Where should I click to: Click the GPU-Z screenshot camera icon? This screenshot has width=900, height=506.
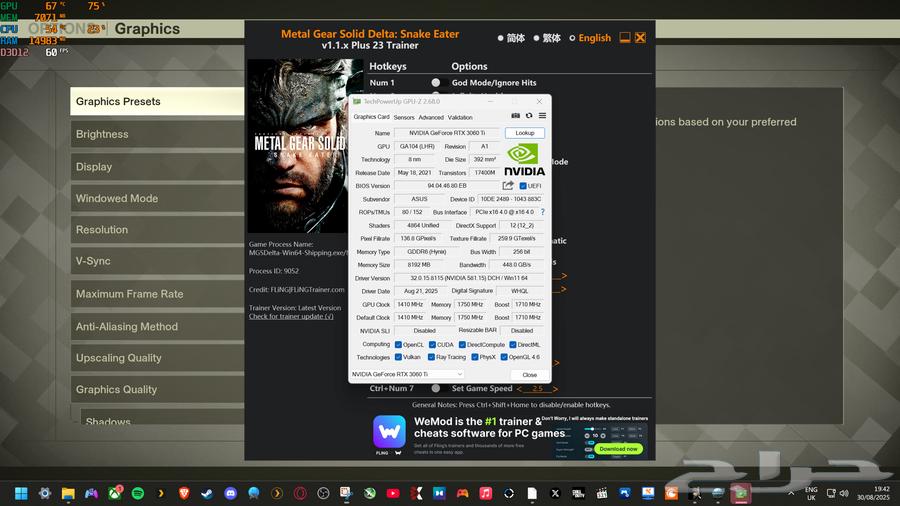point(516,117)
